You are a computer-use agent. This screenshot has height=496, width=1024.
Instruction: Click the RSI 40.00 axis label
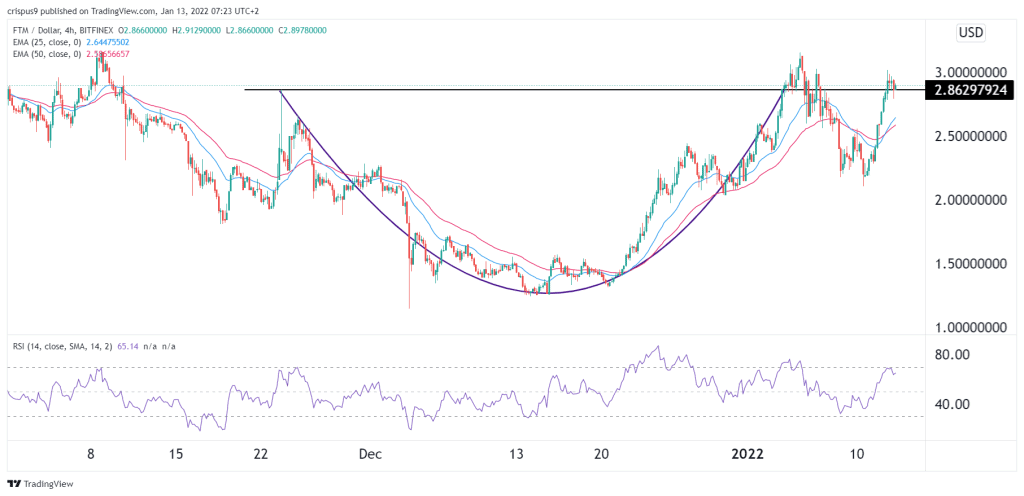pos(952,405)
